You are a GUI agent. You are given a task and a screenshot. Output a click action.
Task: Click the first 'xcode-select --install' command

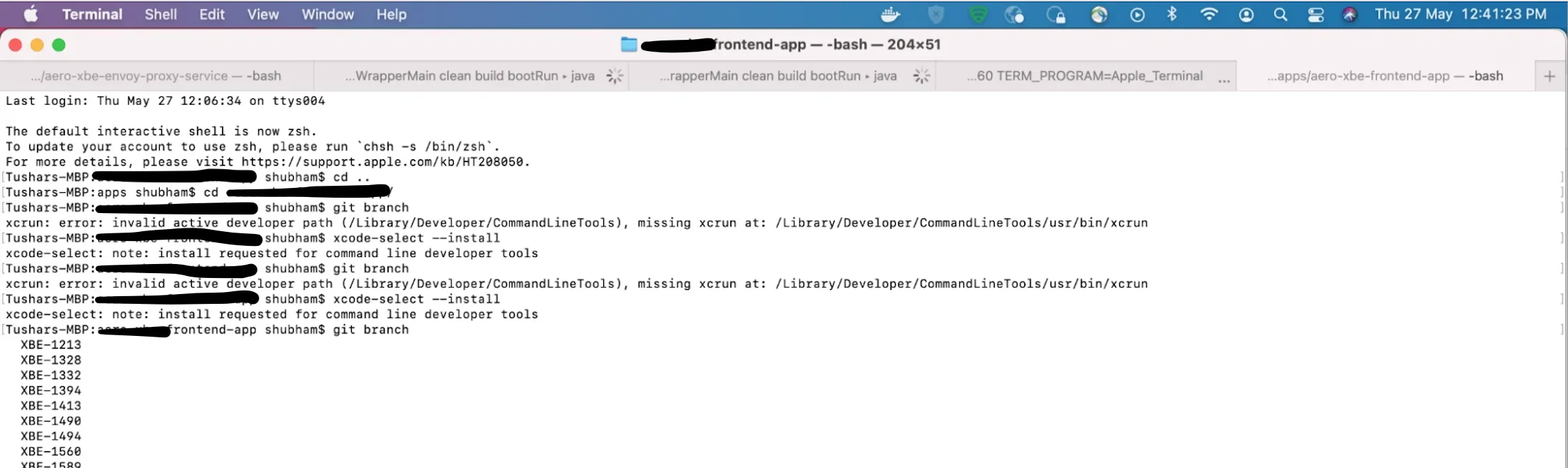[417, 238]
